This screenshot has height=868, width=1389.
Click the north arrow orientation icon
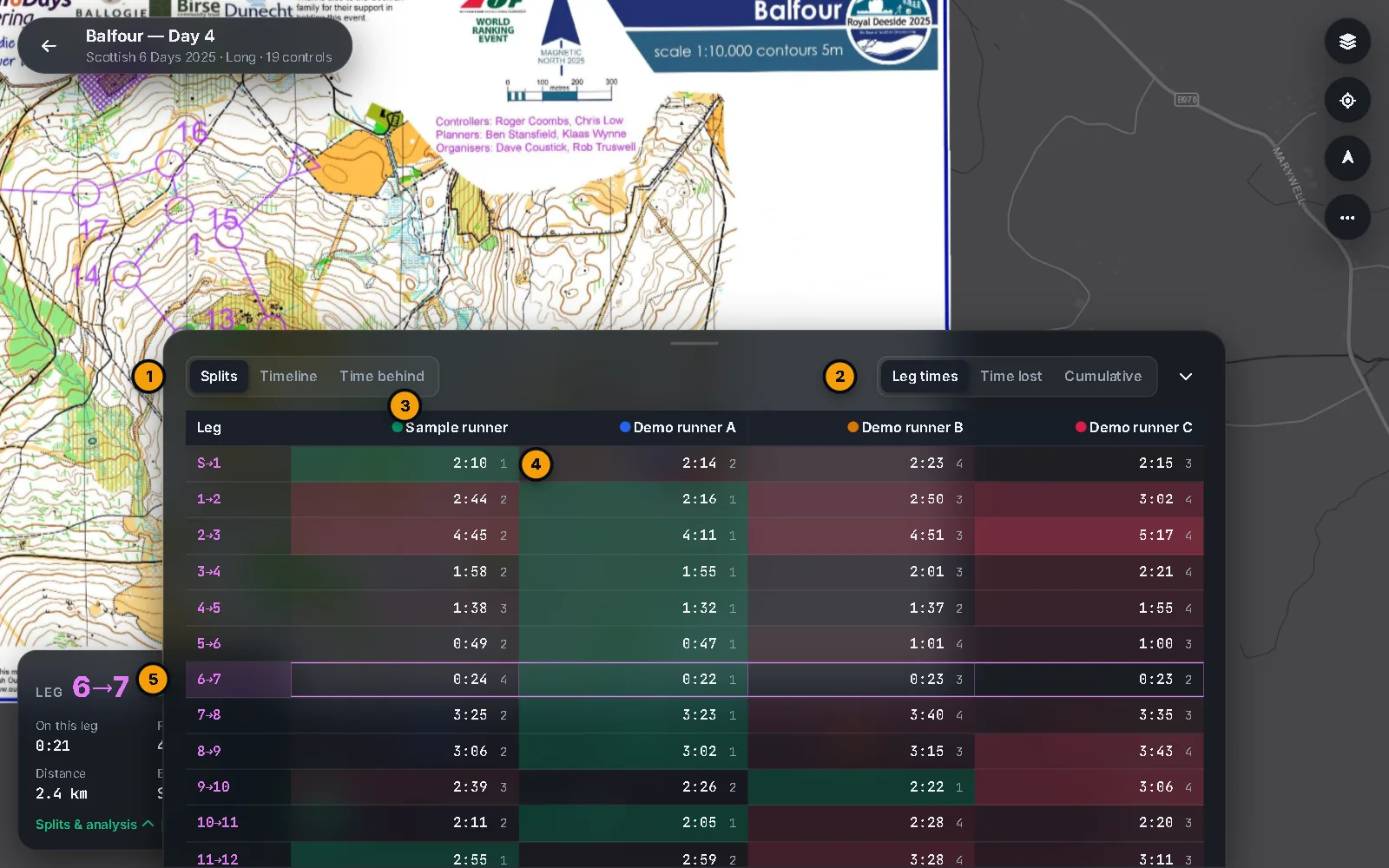(x=1347, y=158)
